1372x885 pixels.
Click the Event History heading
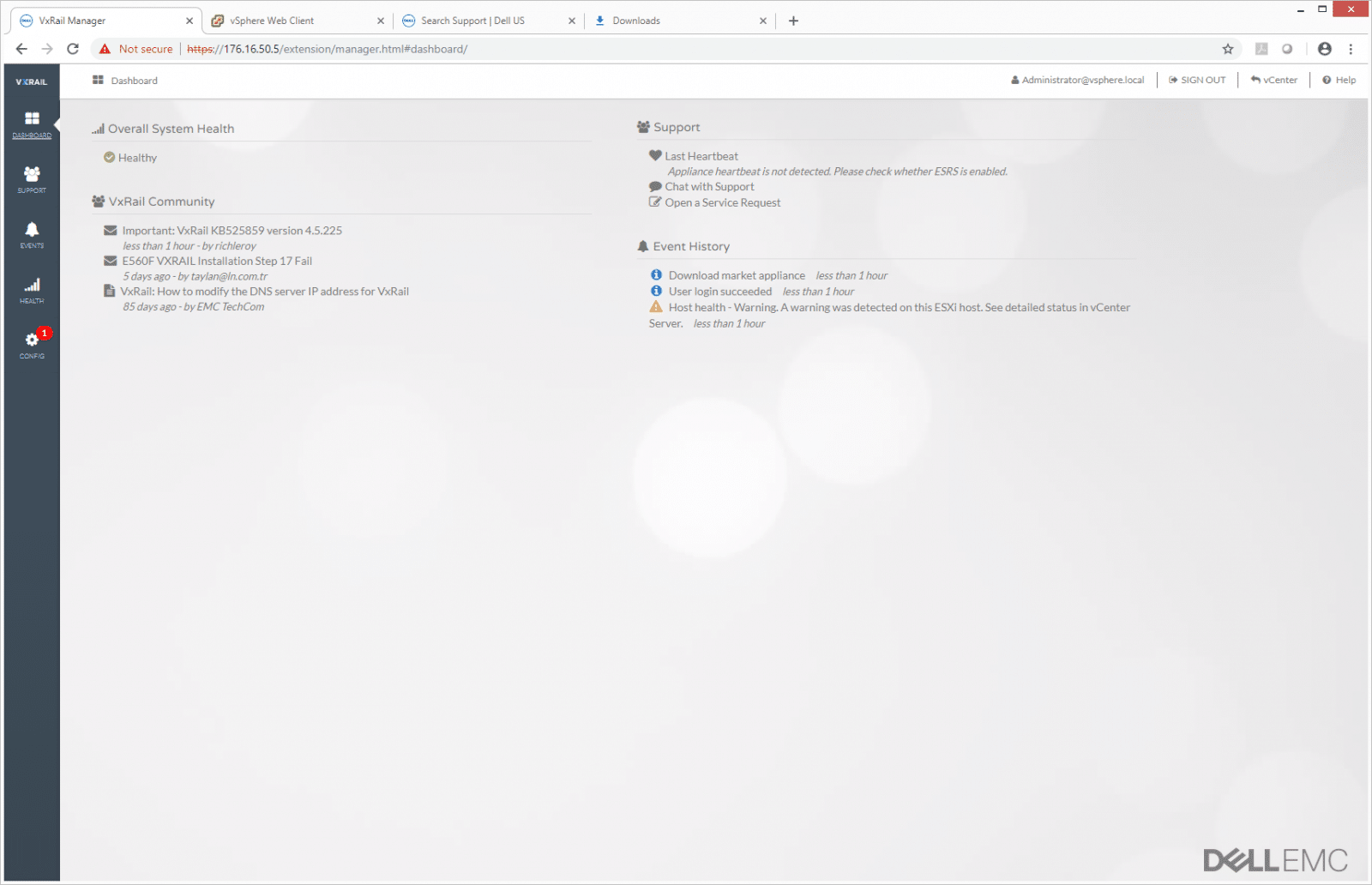(x=691, y=246)
